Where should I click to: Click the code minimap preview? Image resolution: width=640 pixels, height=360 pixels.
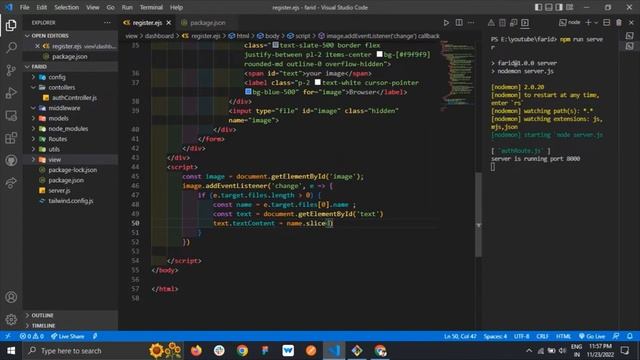click(x=457, y=76)
